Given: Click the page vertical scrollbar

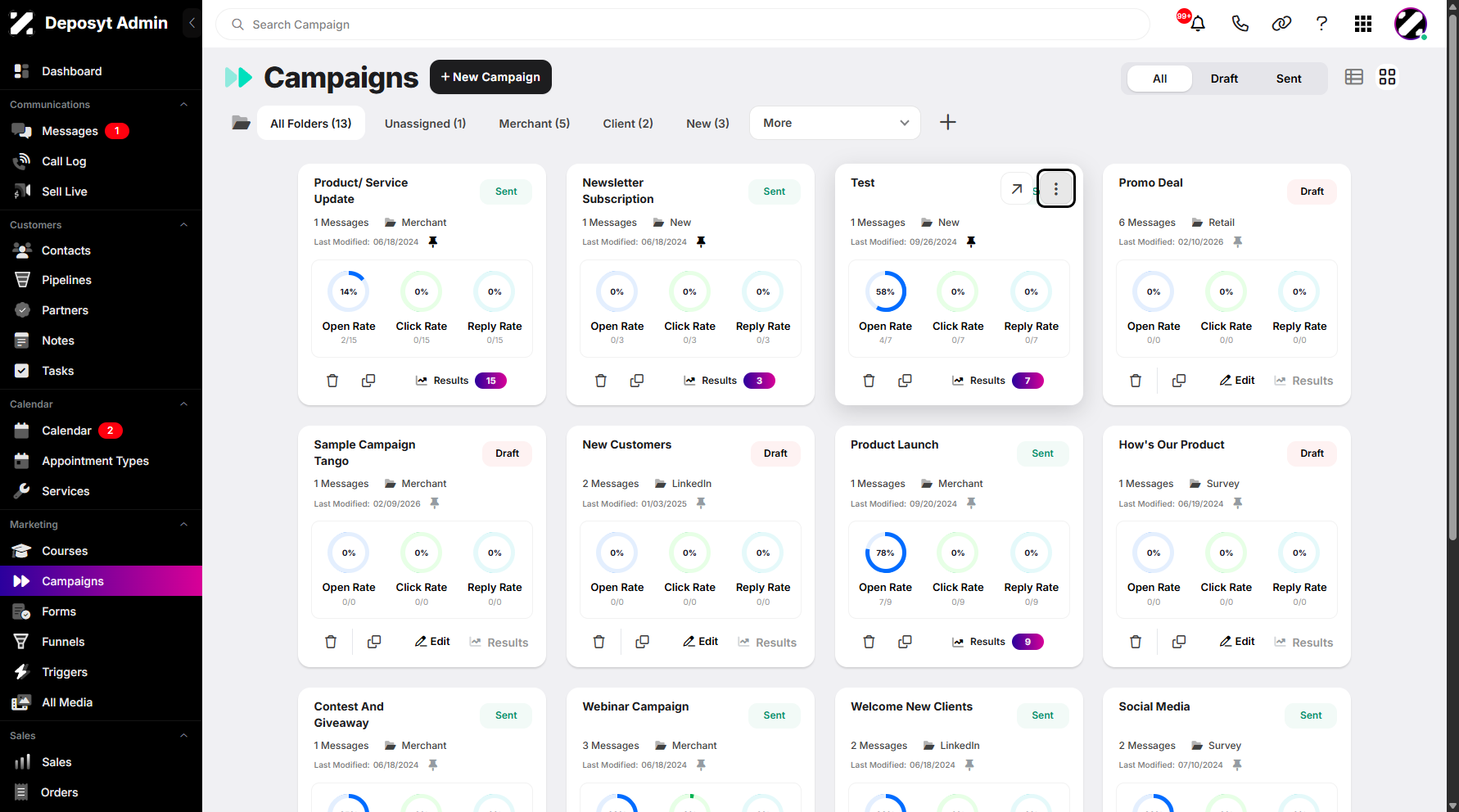Looking at the screenshot, I should tap(1452, 278).
